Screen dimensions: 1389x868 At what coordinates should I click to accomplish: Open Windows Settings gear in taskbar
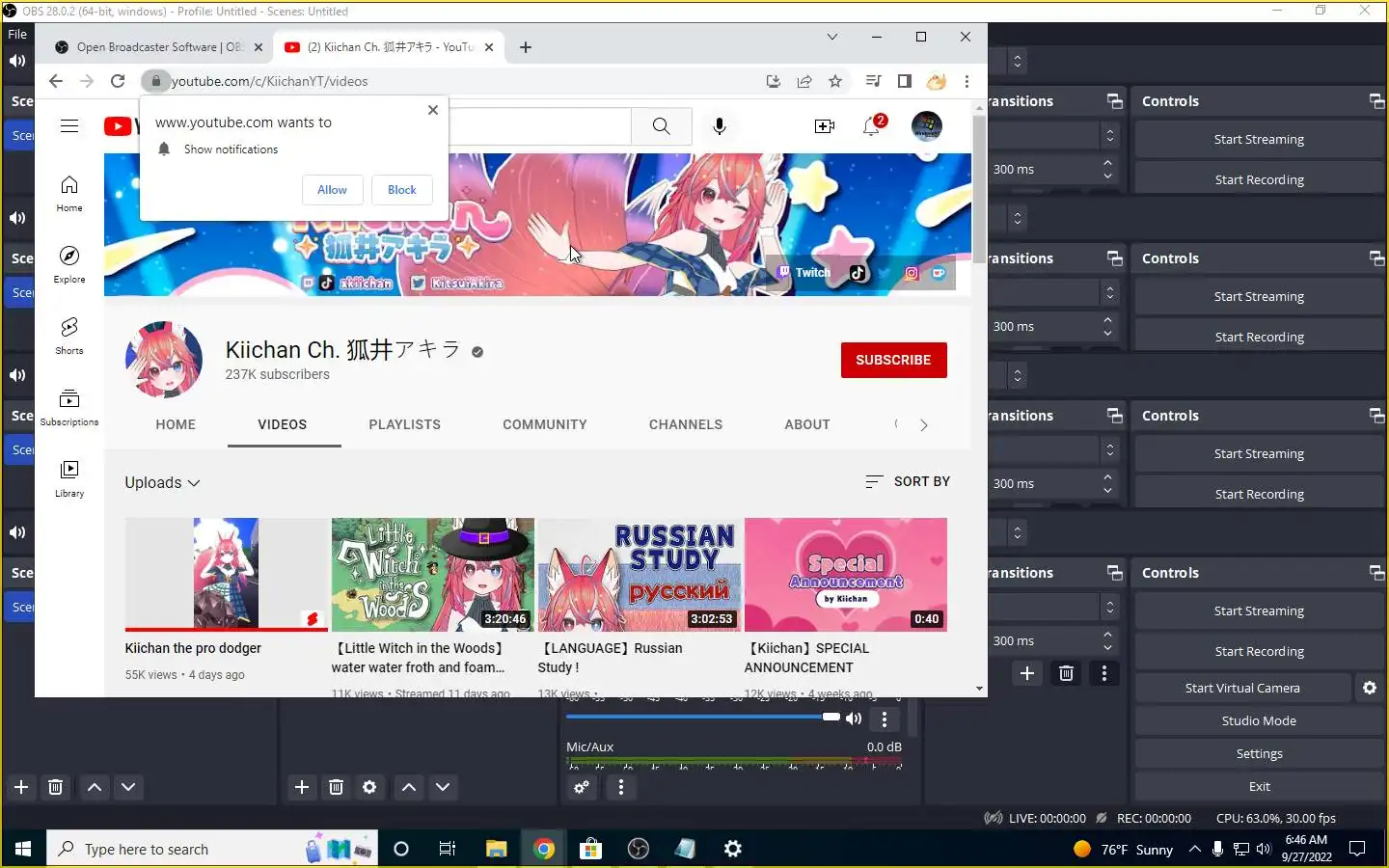733,849
